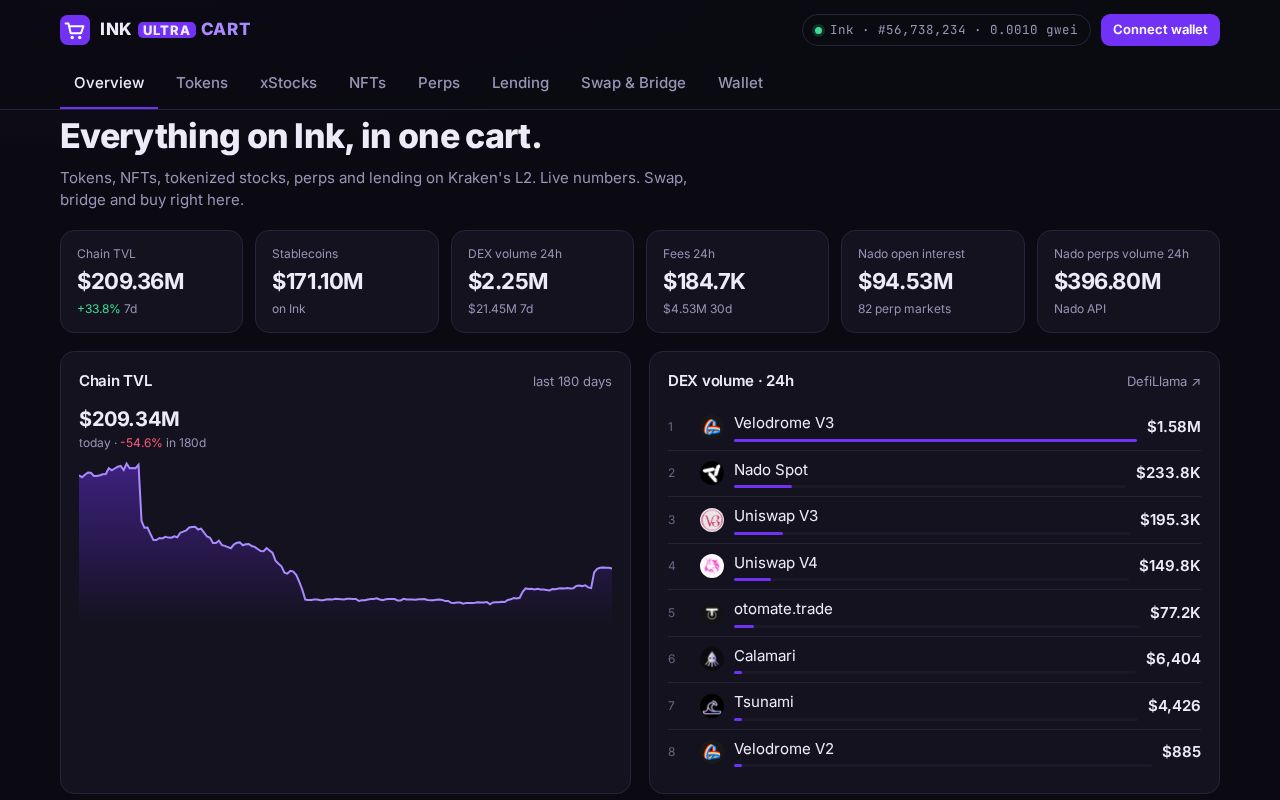Click the '$4.53M 30d' text
Viewport: 1280px width, 800px height.
pyautogui.click(x=697, y=309)
